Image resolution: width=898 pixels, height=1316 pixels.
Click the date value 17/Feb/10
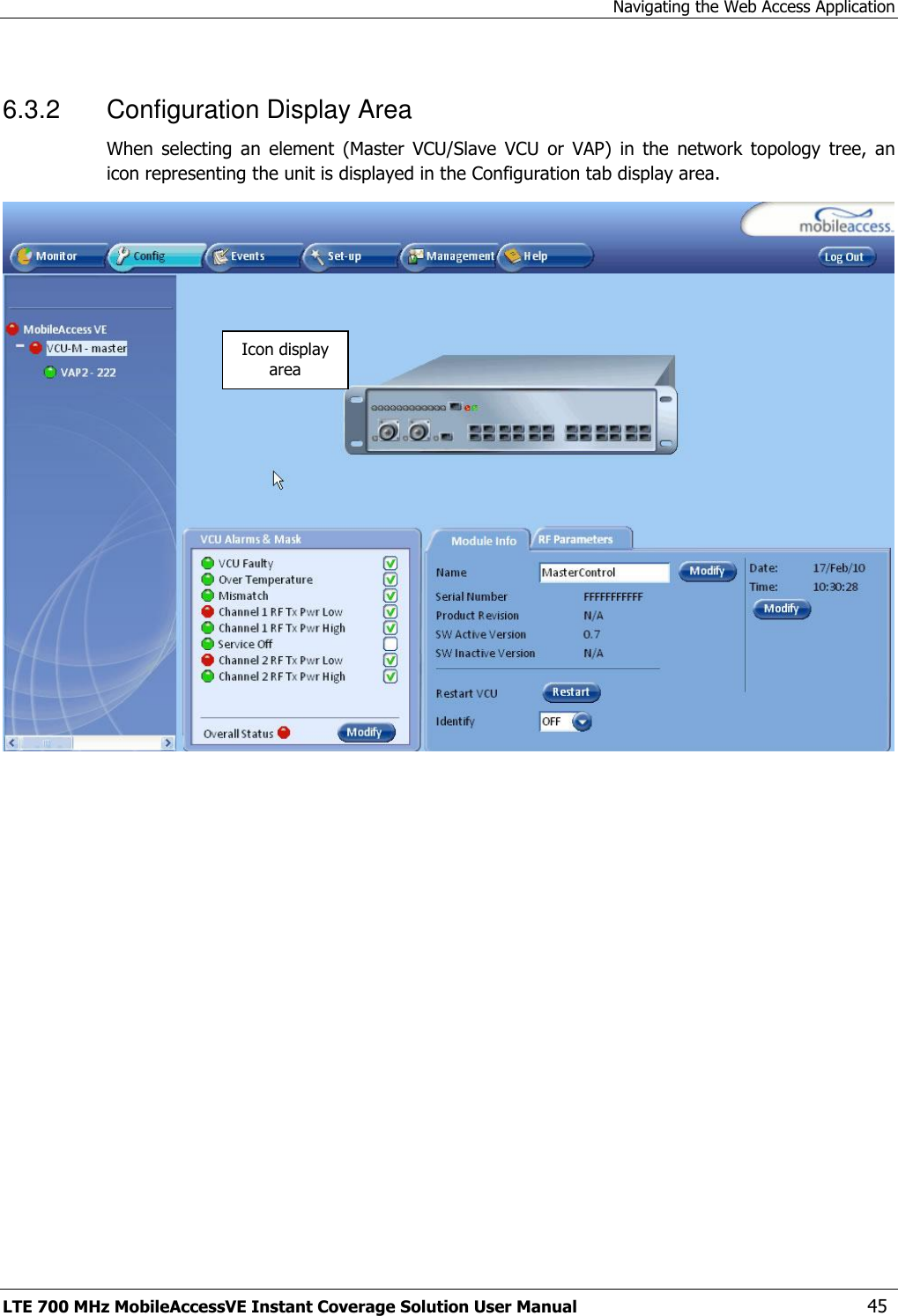click(839, 568)
